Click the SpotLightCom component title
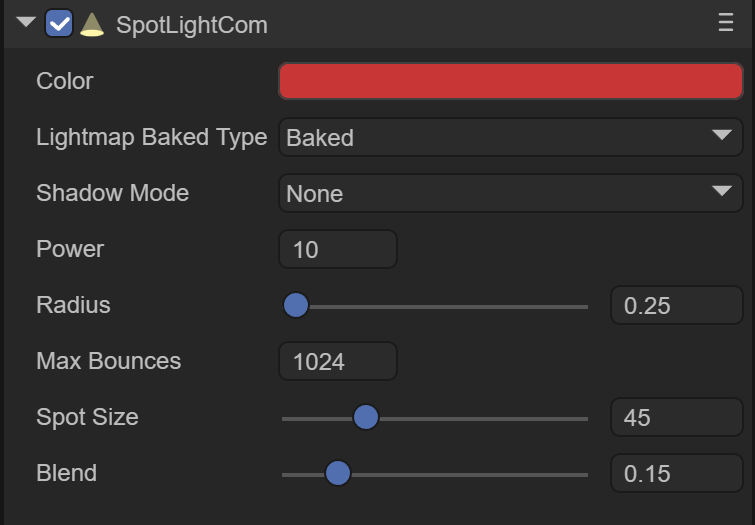Viewport: 755px width, 525px height. pyautogui.click(x=192, y=25)
